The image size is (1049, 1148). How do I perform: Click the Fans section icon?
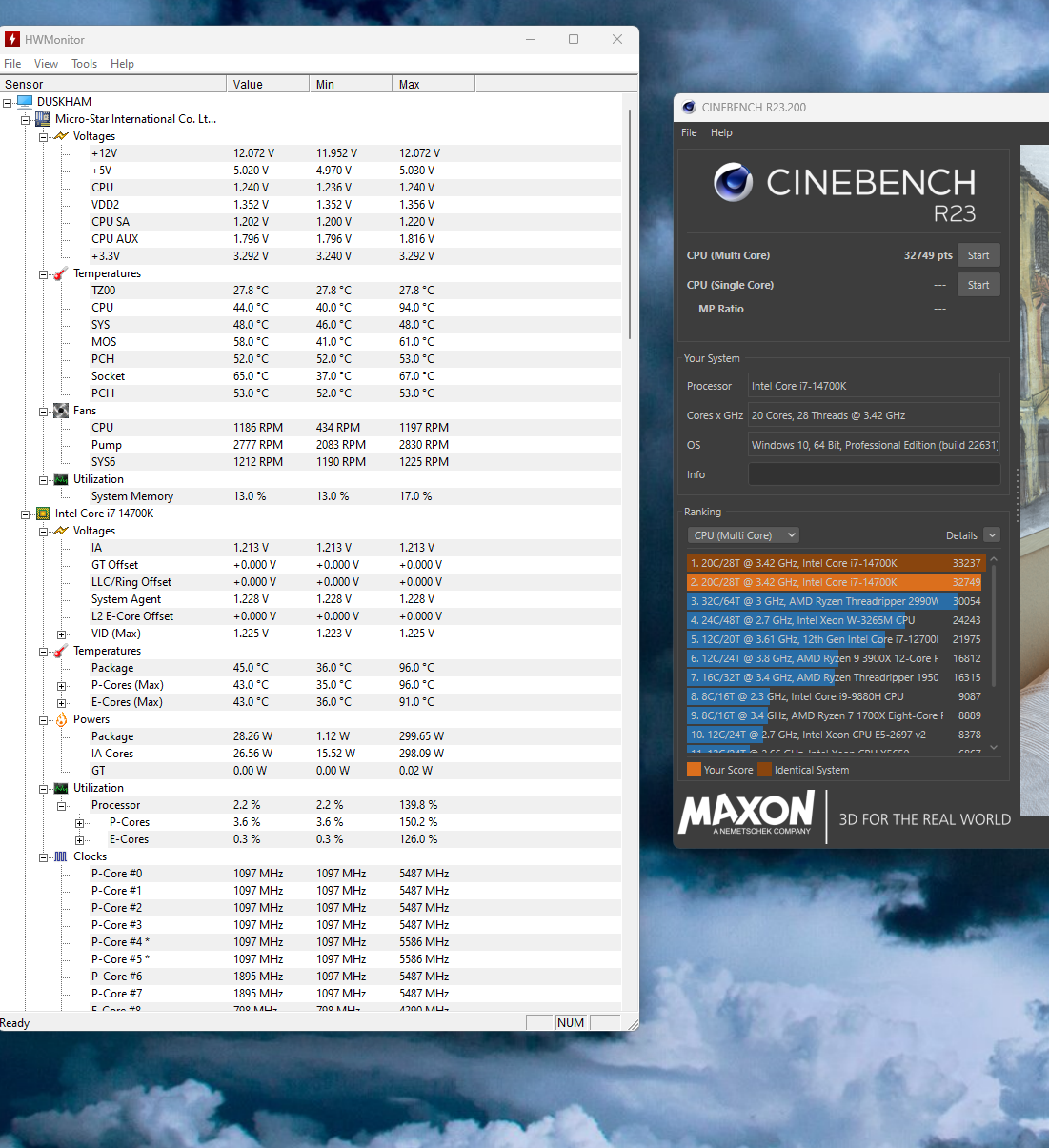point(61,411)
